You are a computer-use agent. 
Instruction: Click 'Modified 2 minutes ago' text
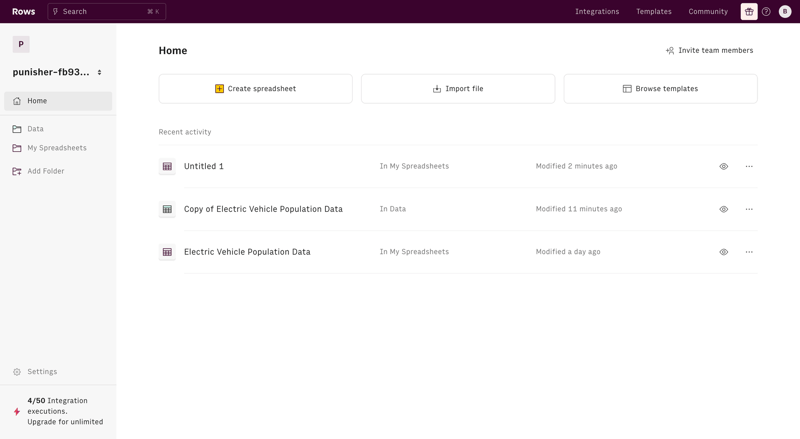(577, 166)
